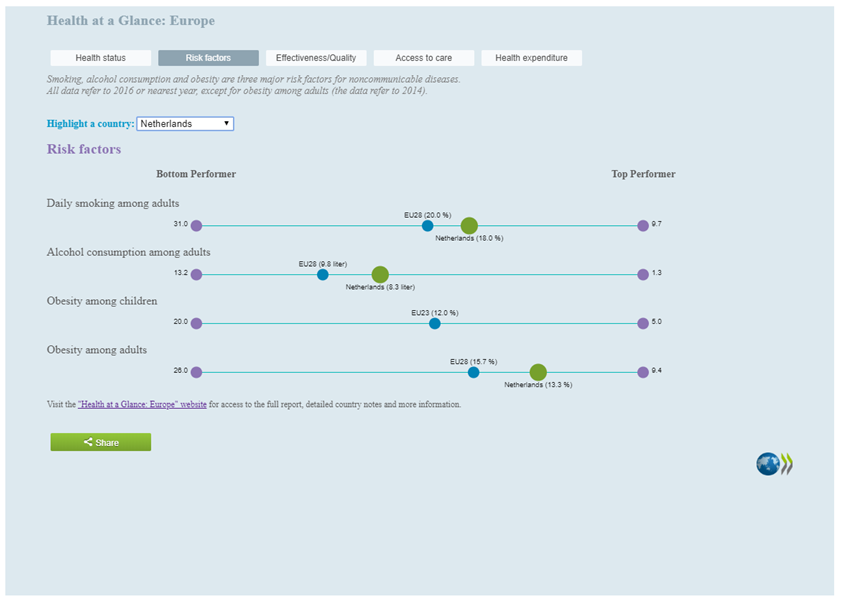Click Netherlands green dot on daily smoking
This screenshot has height=608, width=845.
[x=469, y=226]
